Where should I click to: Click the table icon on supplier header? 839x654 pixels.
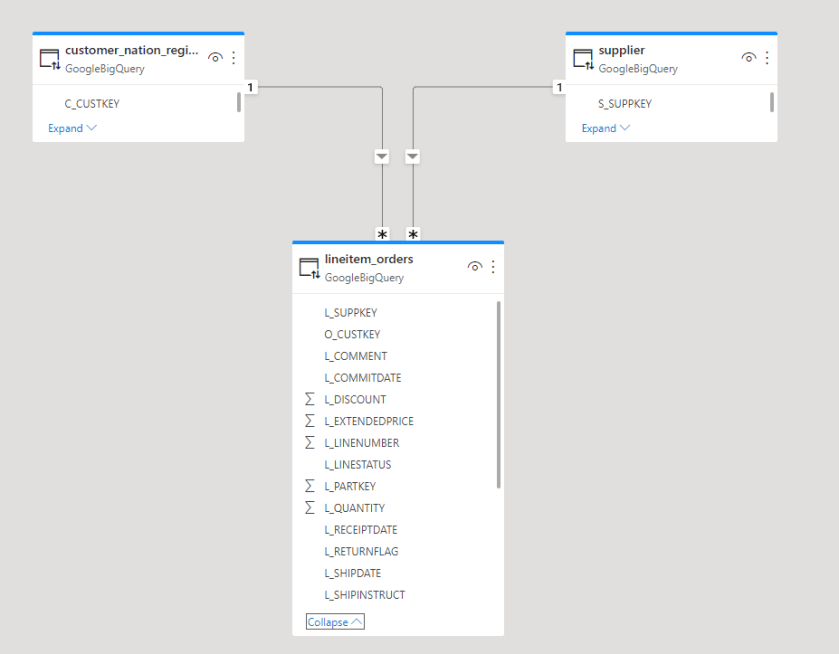point(581,58)
